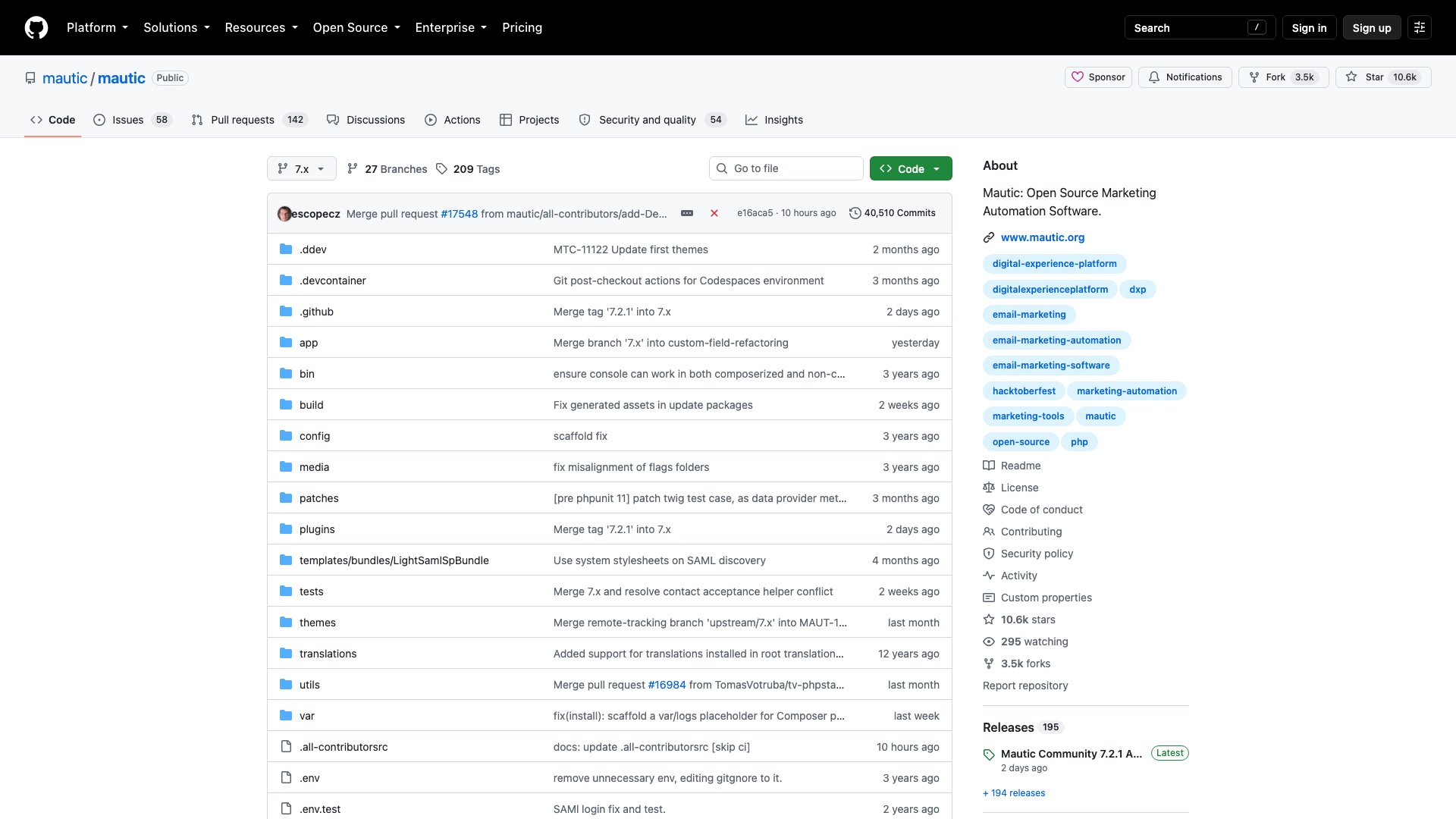View 209 Tags link

pos(468,168)
